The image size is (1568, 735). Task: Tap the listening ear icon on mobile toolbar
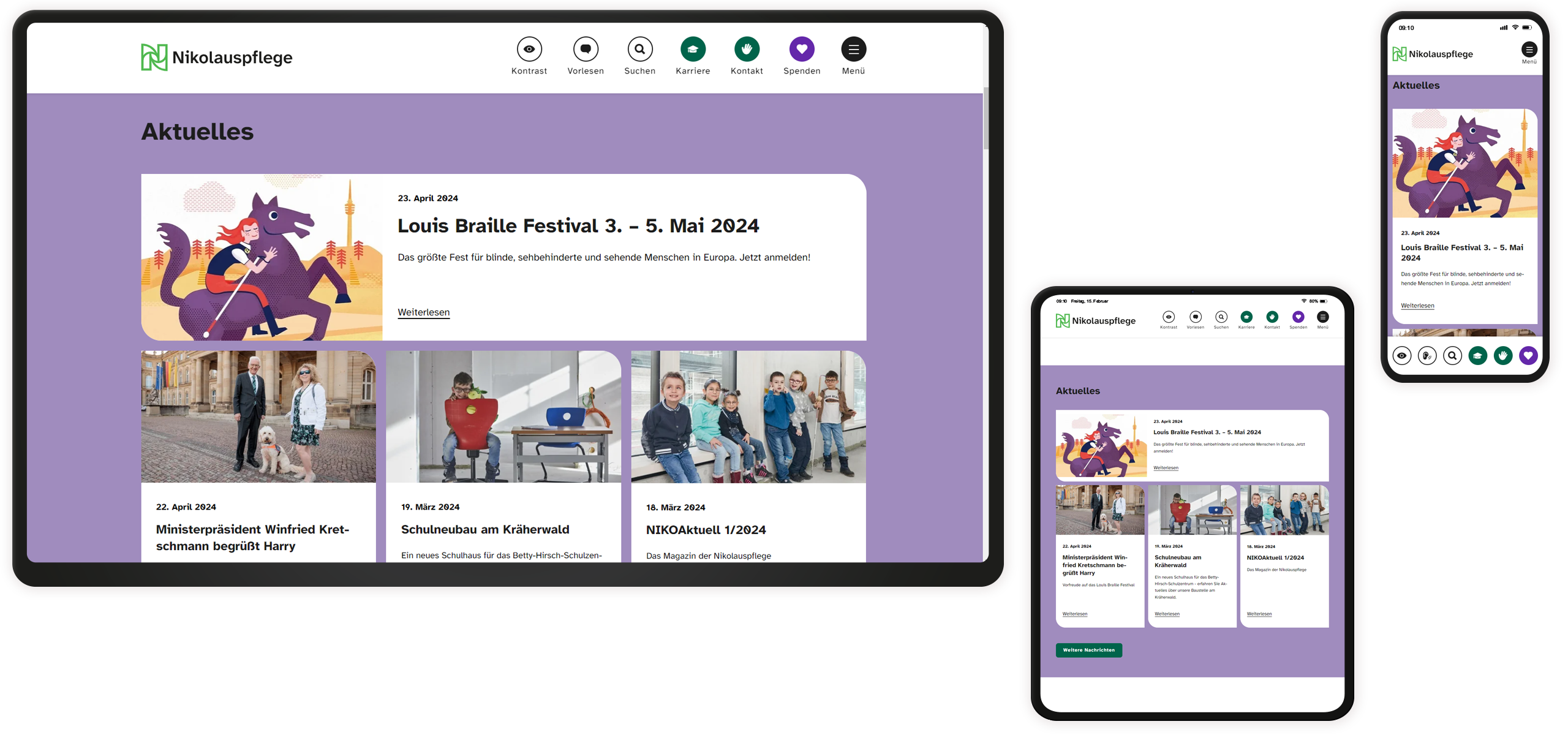[1427, 355]
